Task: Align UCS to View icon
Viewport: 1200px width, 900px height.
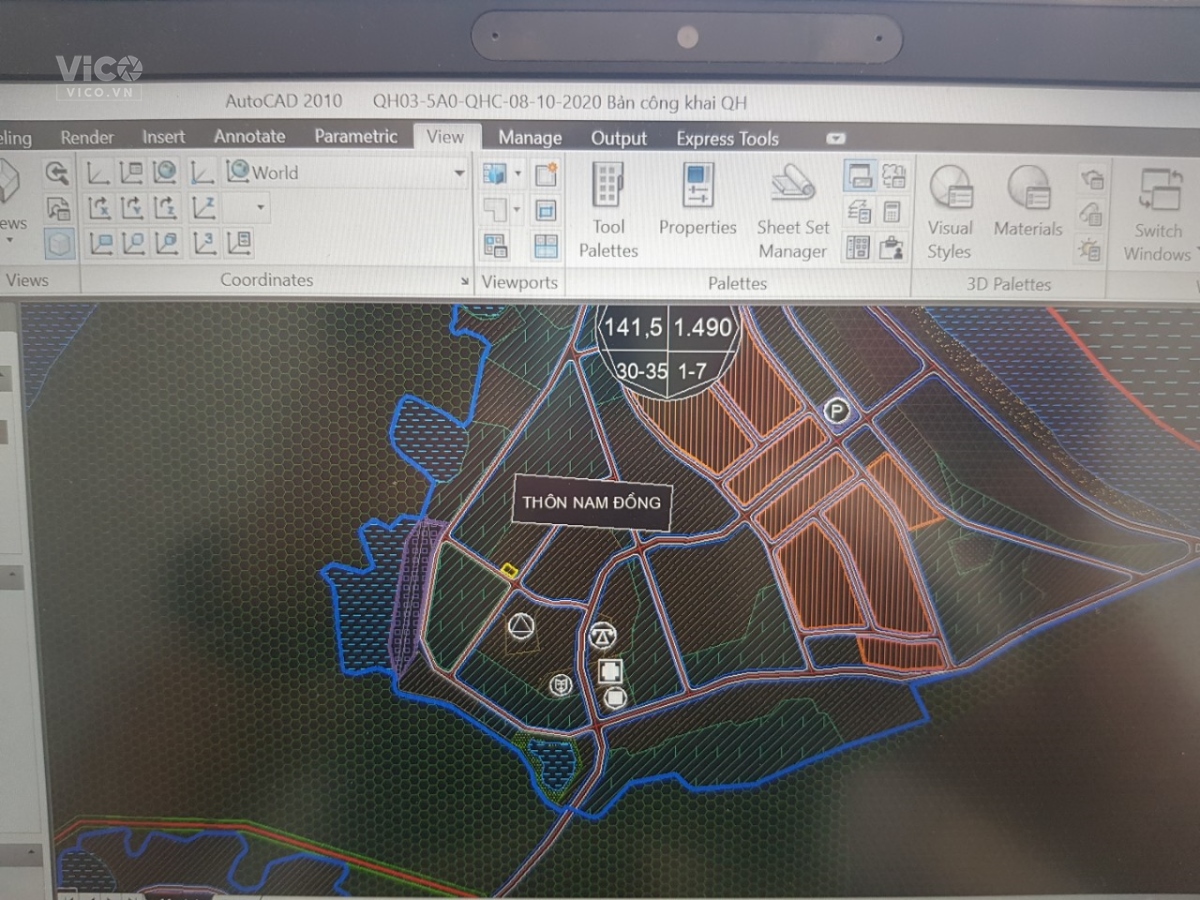Action: [100, 243]
